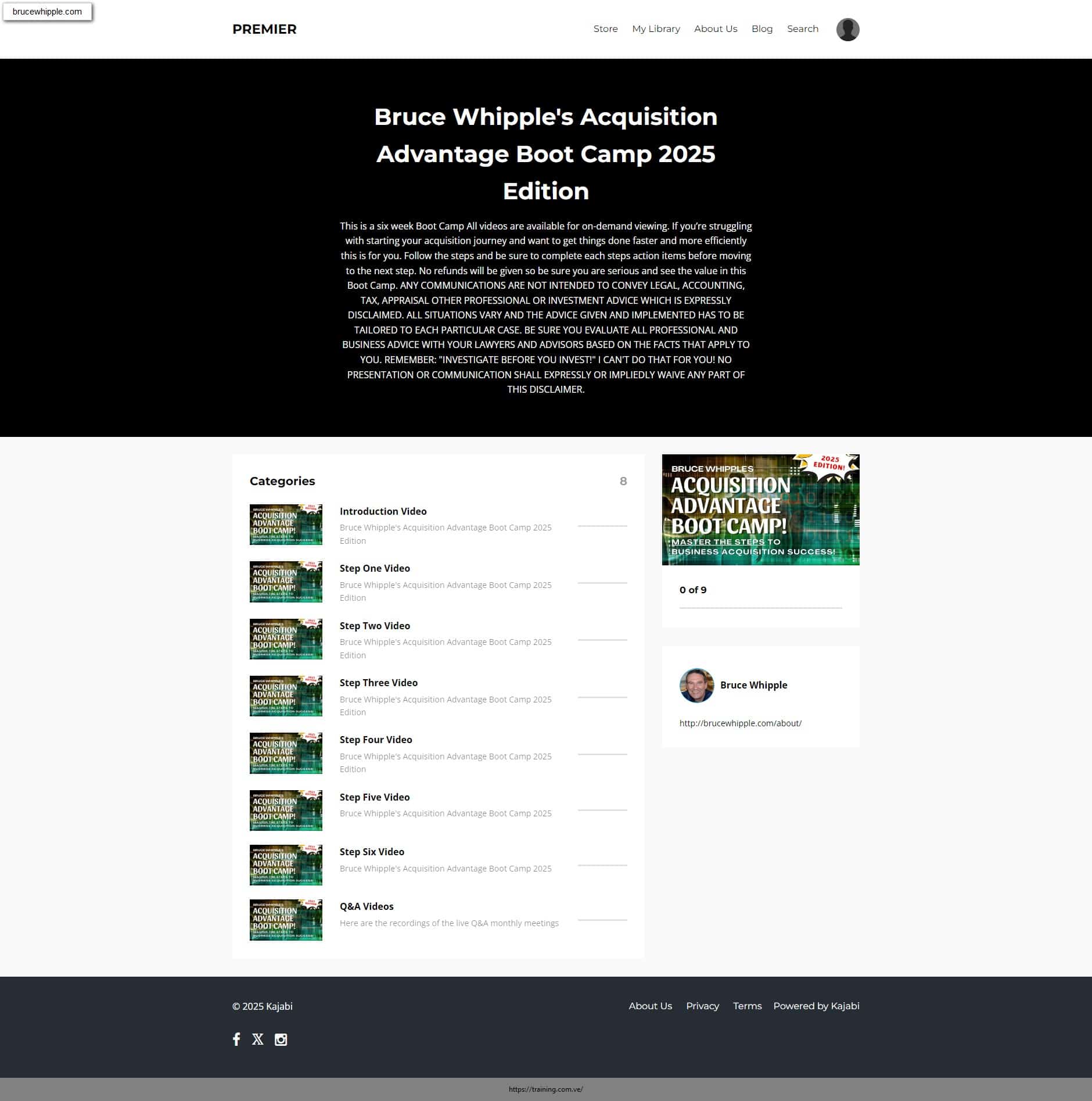This screenshot has height=1101, width=1092.
Task: Open the Blog navigation link
Action: [761, 29]
